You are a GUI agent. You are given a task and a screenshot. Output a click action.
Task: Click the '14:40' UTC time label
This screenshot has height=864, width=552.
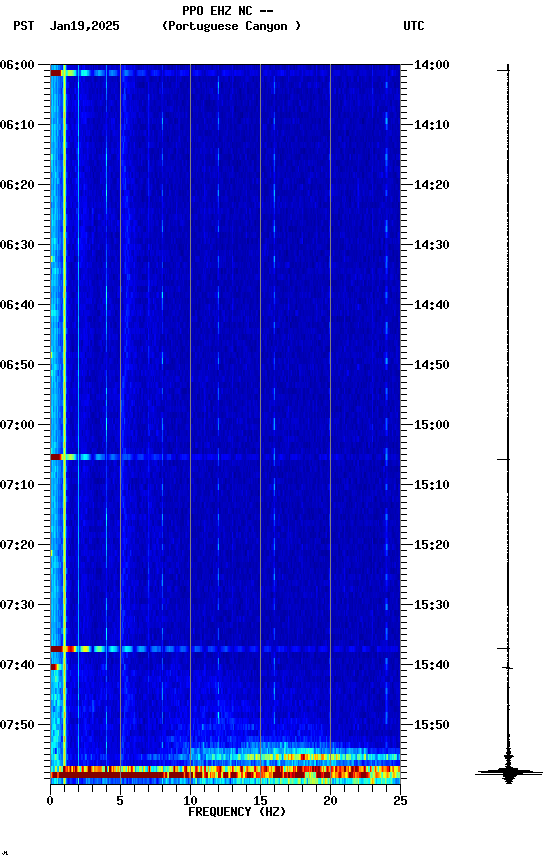click(432, 305)
